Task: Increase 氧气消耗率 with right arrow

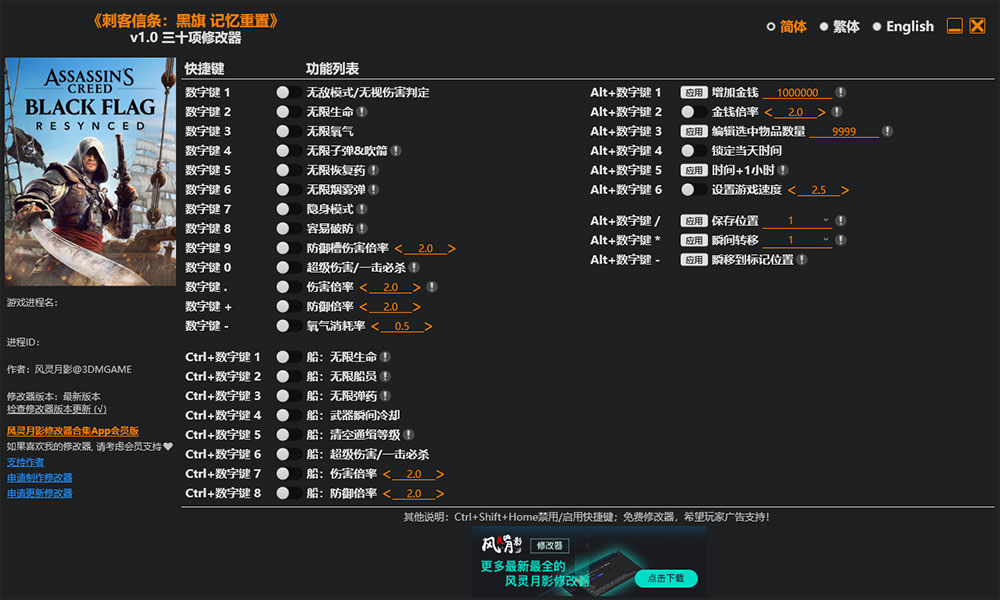Action: [x=428, y=326]
